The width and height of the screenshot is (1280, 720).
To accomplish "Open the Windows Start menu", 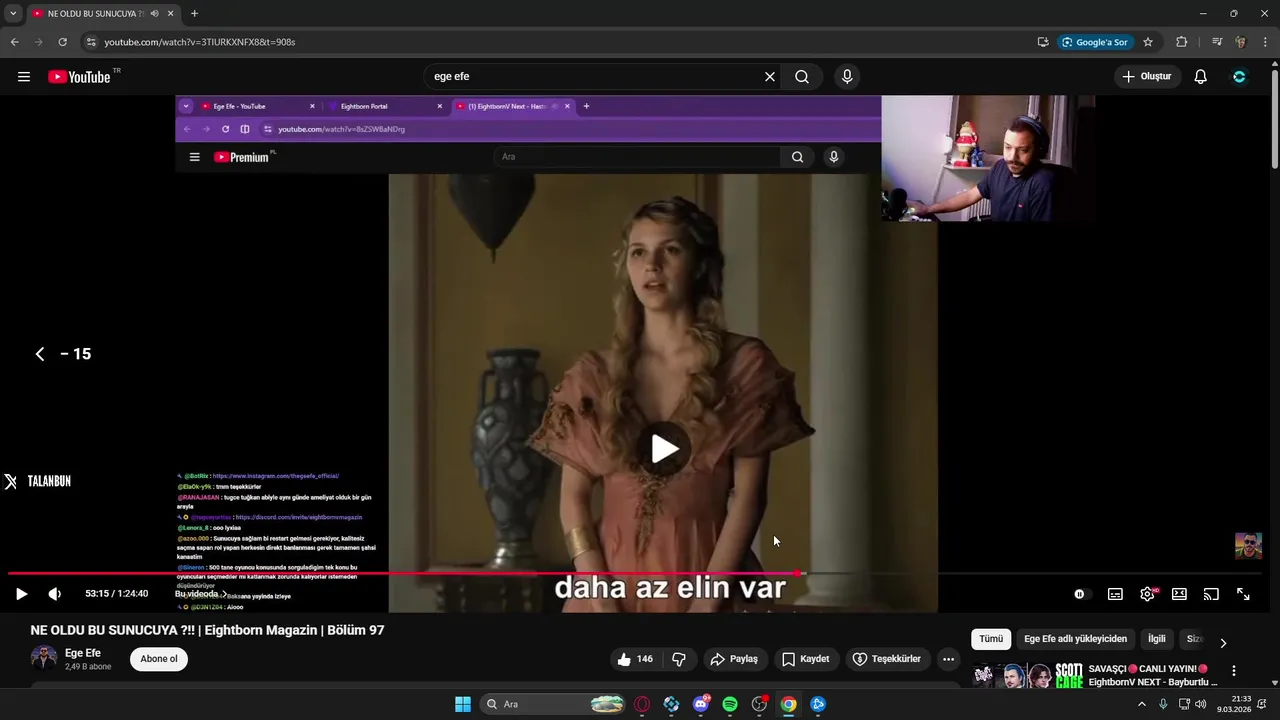I will pos(463,704).
